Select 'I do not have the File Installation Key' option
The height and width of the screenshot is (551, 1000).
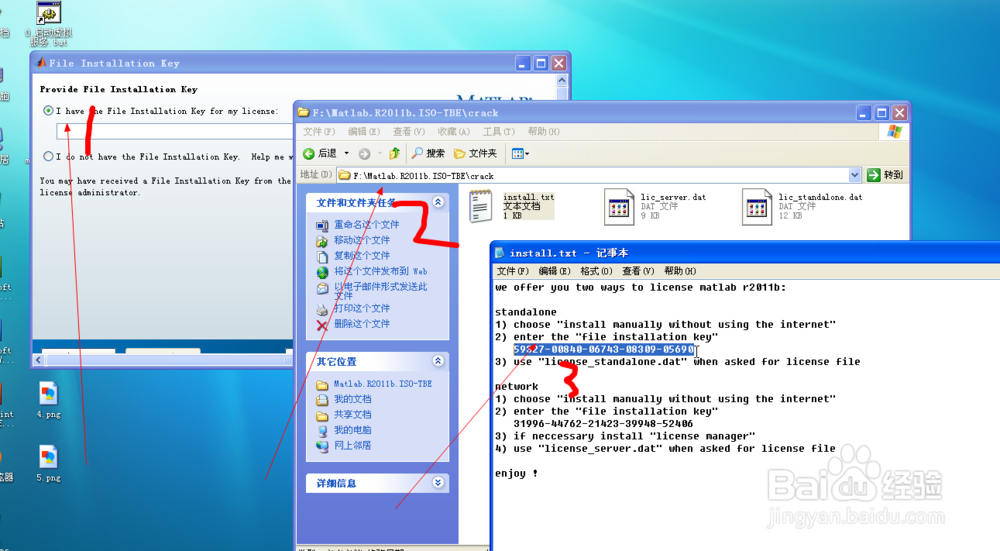(48, 156)
